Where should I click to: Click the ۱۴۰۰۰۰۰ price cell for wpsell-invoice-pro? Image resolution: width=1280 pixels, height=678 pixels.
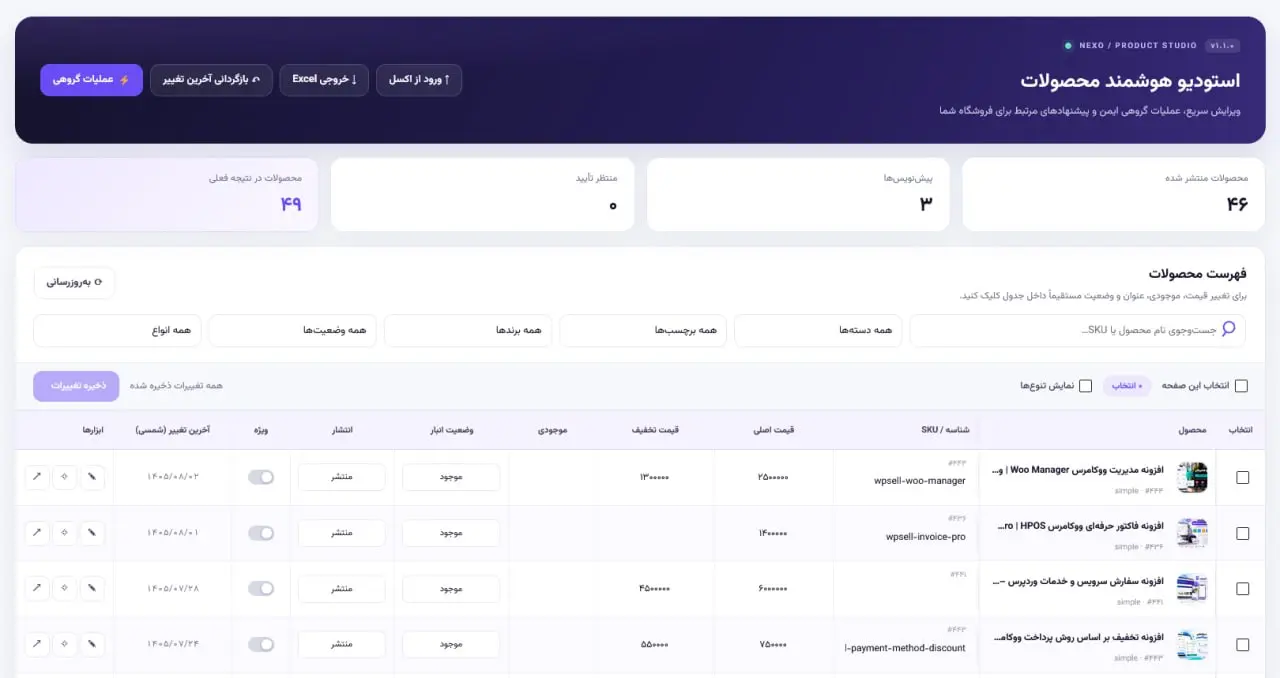(773, 533)
